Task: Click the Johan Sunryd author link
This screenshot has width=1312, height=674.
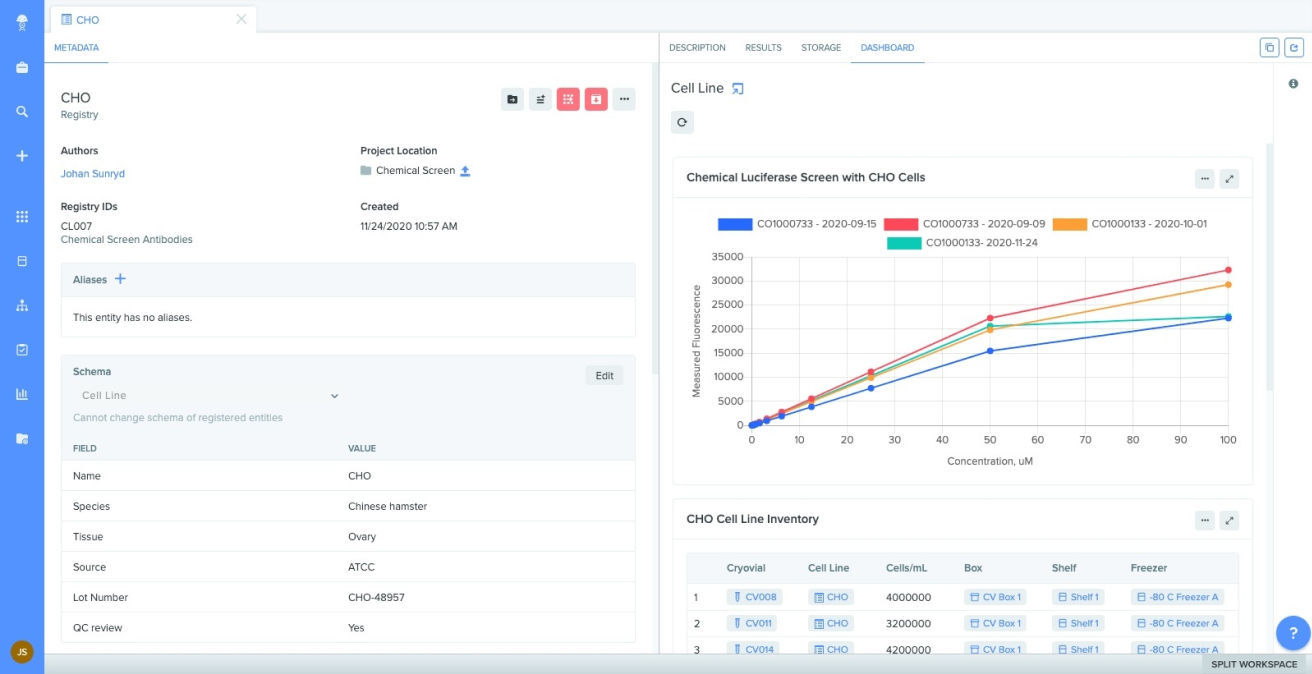Action: point(91,173)
